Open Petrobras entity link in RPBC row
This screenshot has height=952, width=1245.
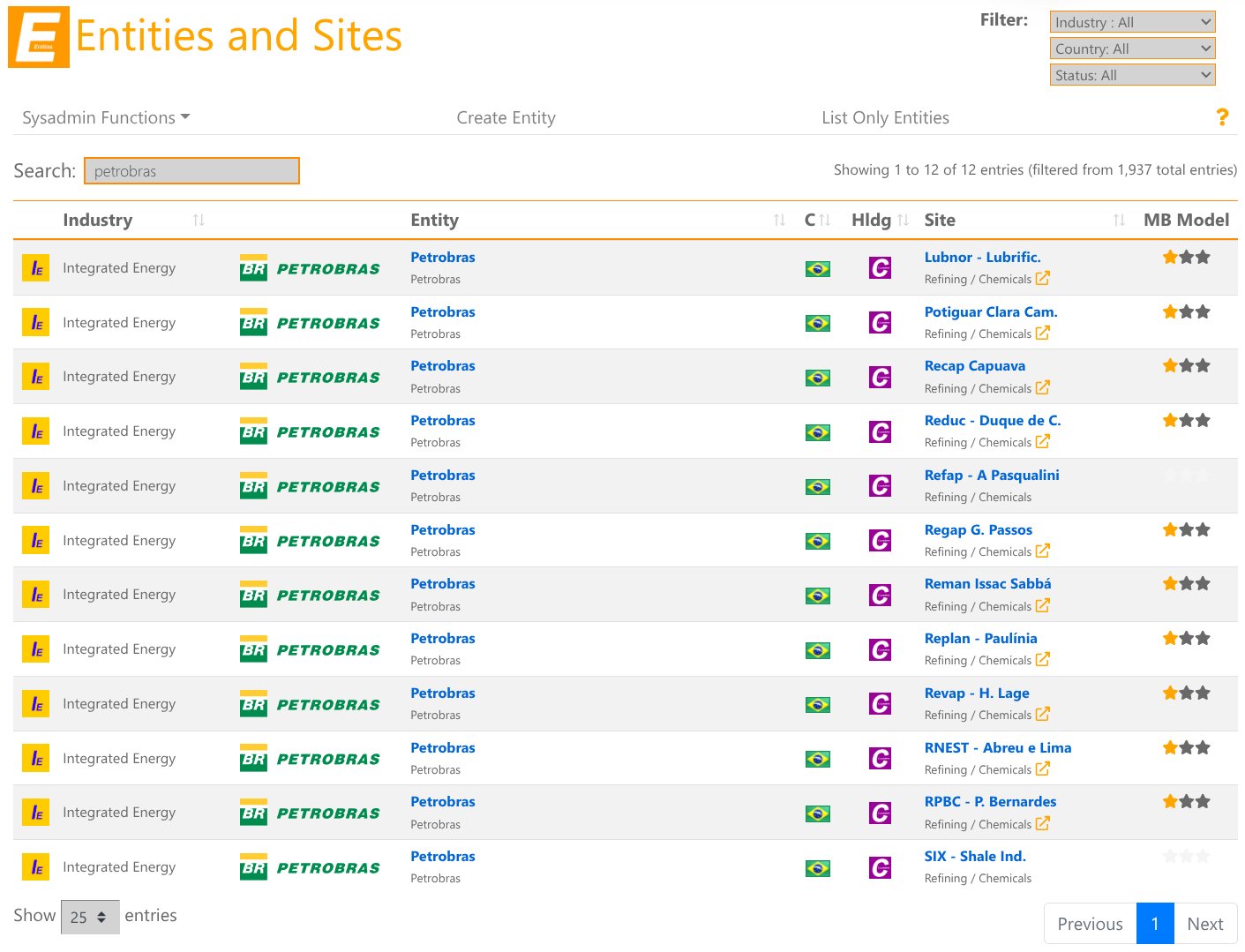click(x=443, y=801)
